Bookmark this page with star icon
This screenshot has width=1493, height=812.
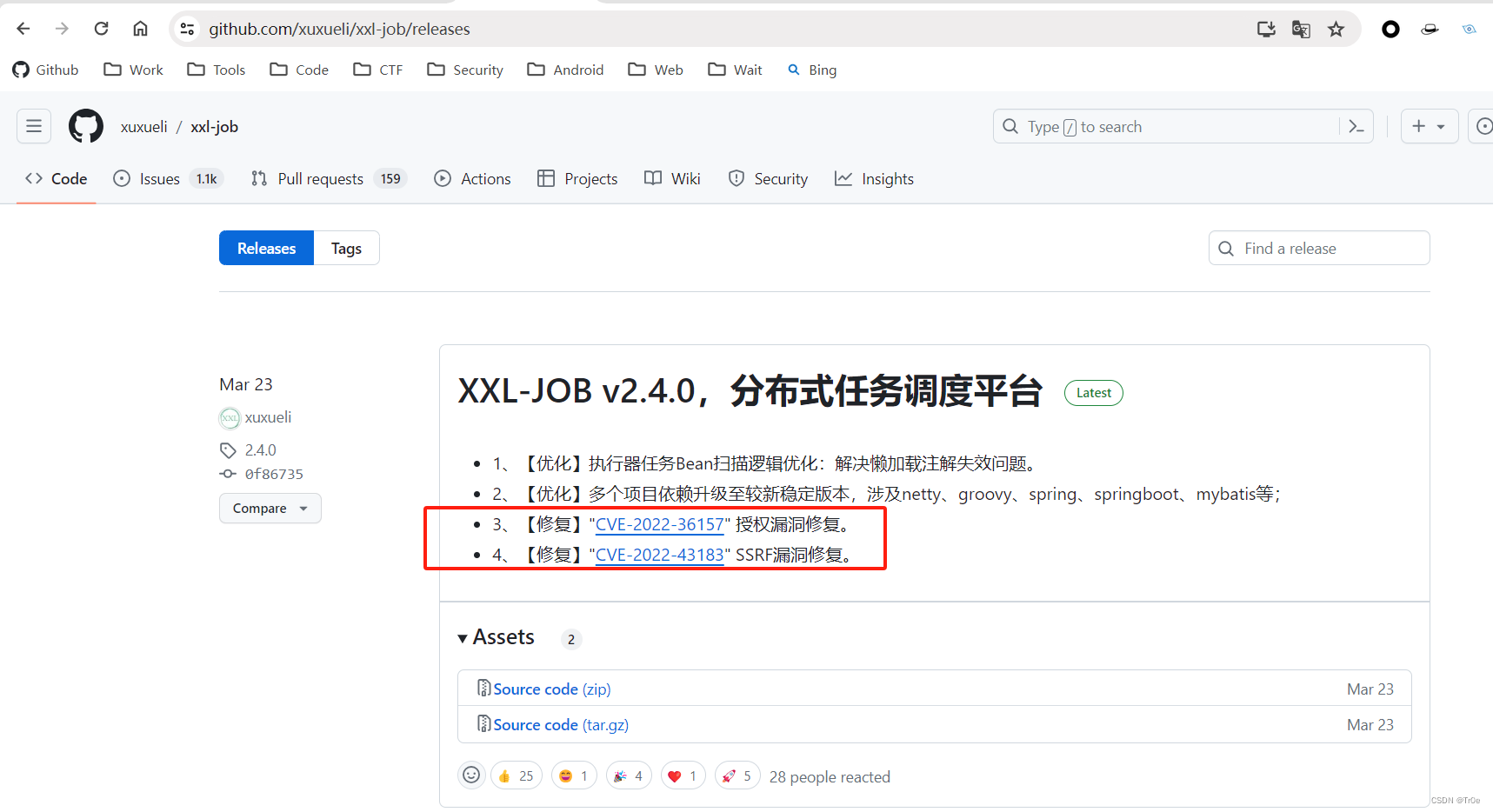click(x=1336, y=30)
